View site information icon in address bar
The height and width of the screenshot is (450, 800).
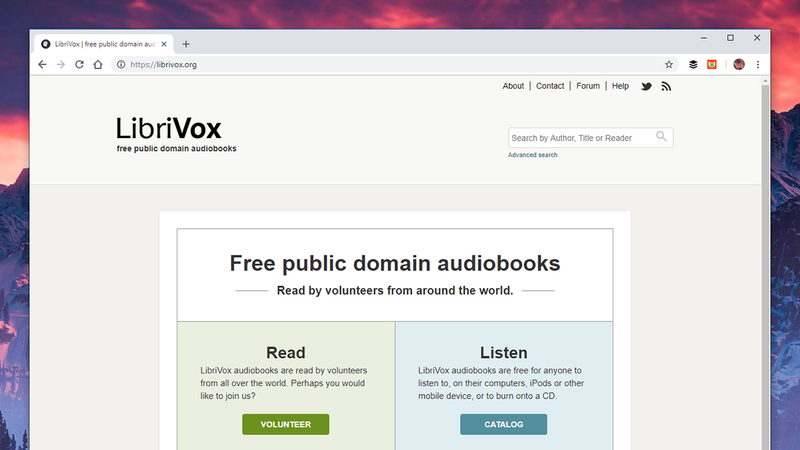121,64
